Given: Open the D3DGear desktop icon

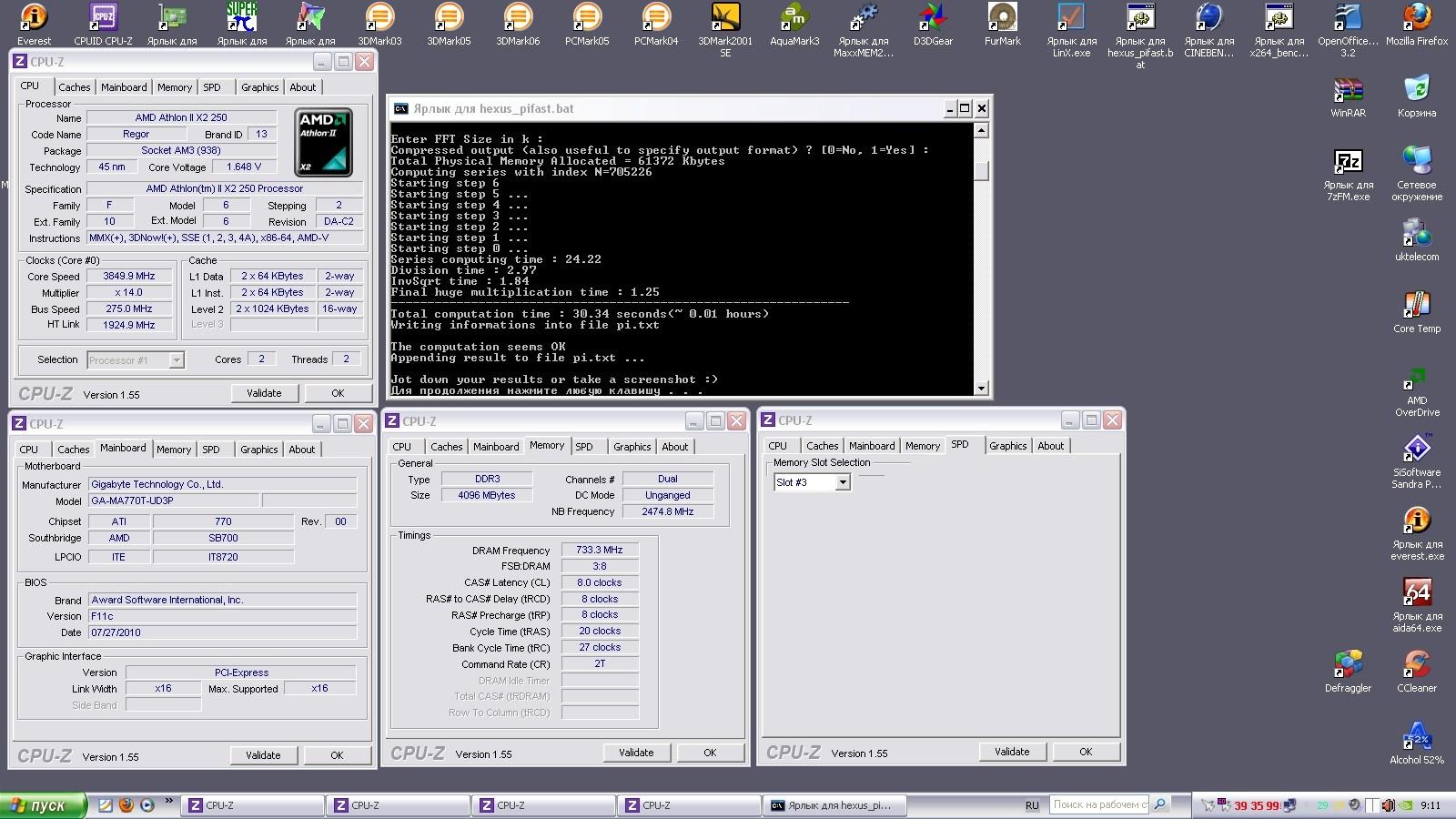Looking at the screenshot, I should [x=933, y=24].
